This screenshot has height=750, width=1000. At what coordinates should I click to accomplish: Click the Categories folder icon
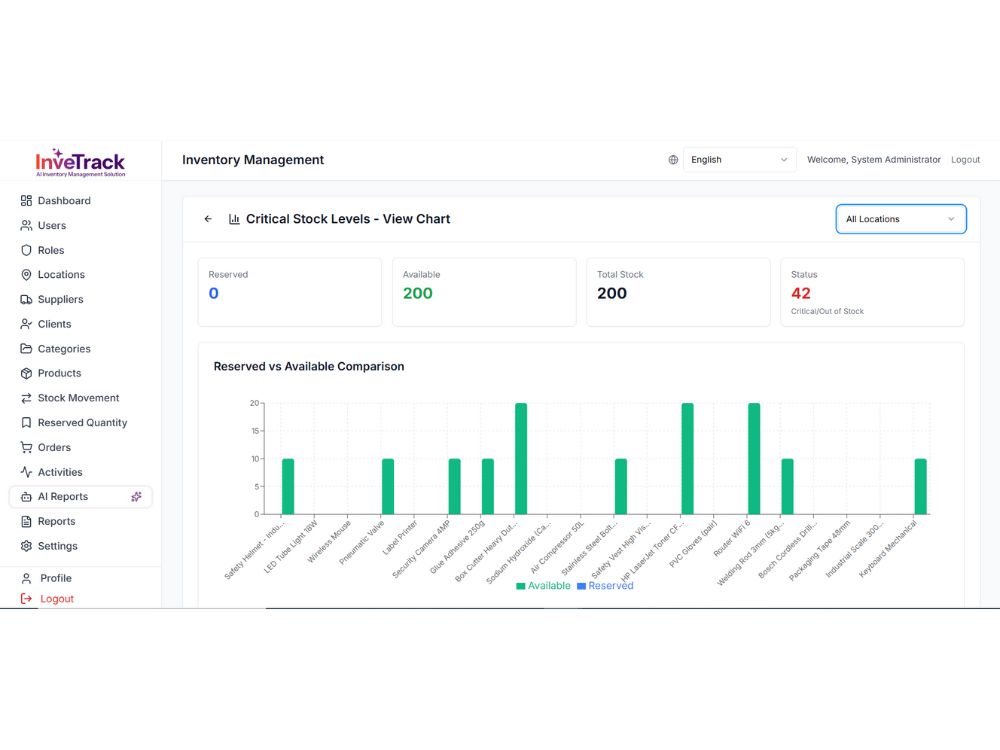click(x=26, y=349)
